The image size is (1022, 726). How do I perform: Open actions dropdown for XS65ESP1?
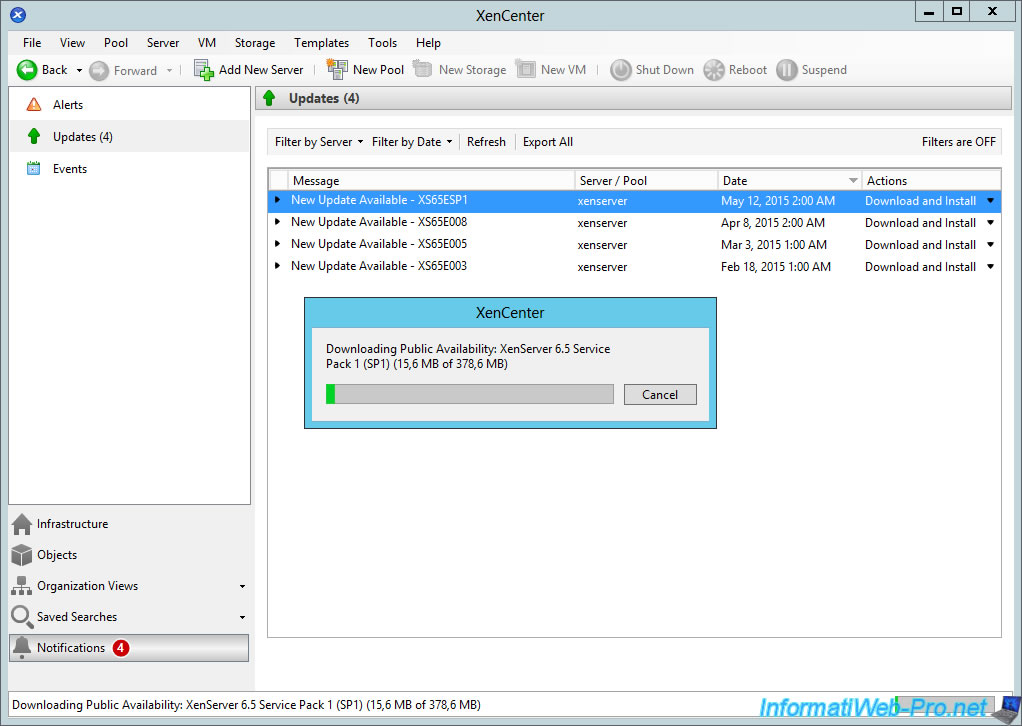(991, 201)
